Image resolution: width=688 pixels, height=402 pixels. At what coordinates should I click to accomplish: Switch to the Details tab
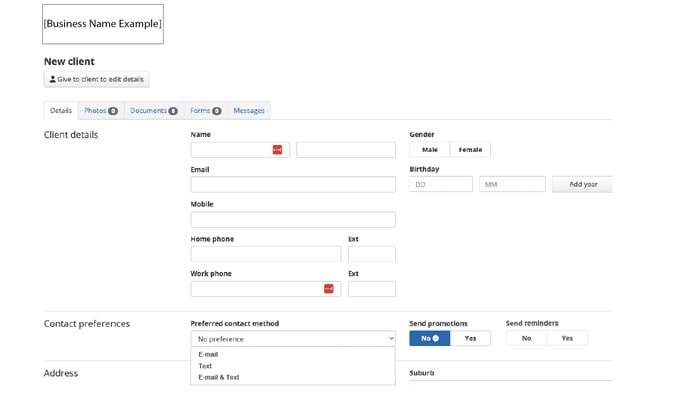click(x=61, y=111)
